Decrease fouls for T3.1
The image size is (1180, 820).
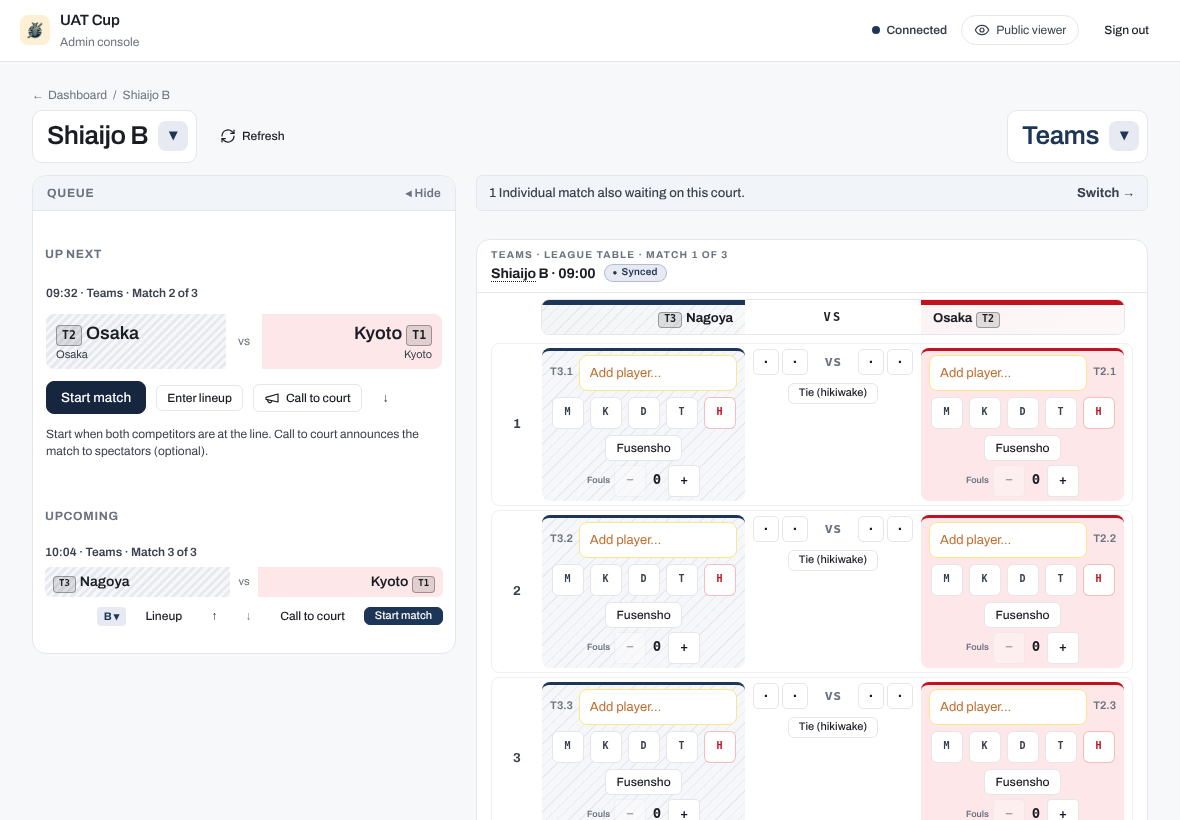[630, 480]
